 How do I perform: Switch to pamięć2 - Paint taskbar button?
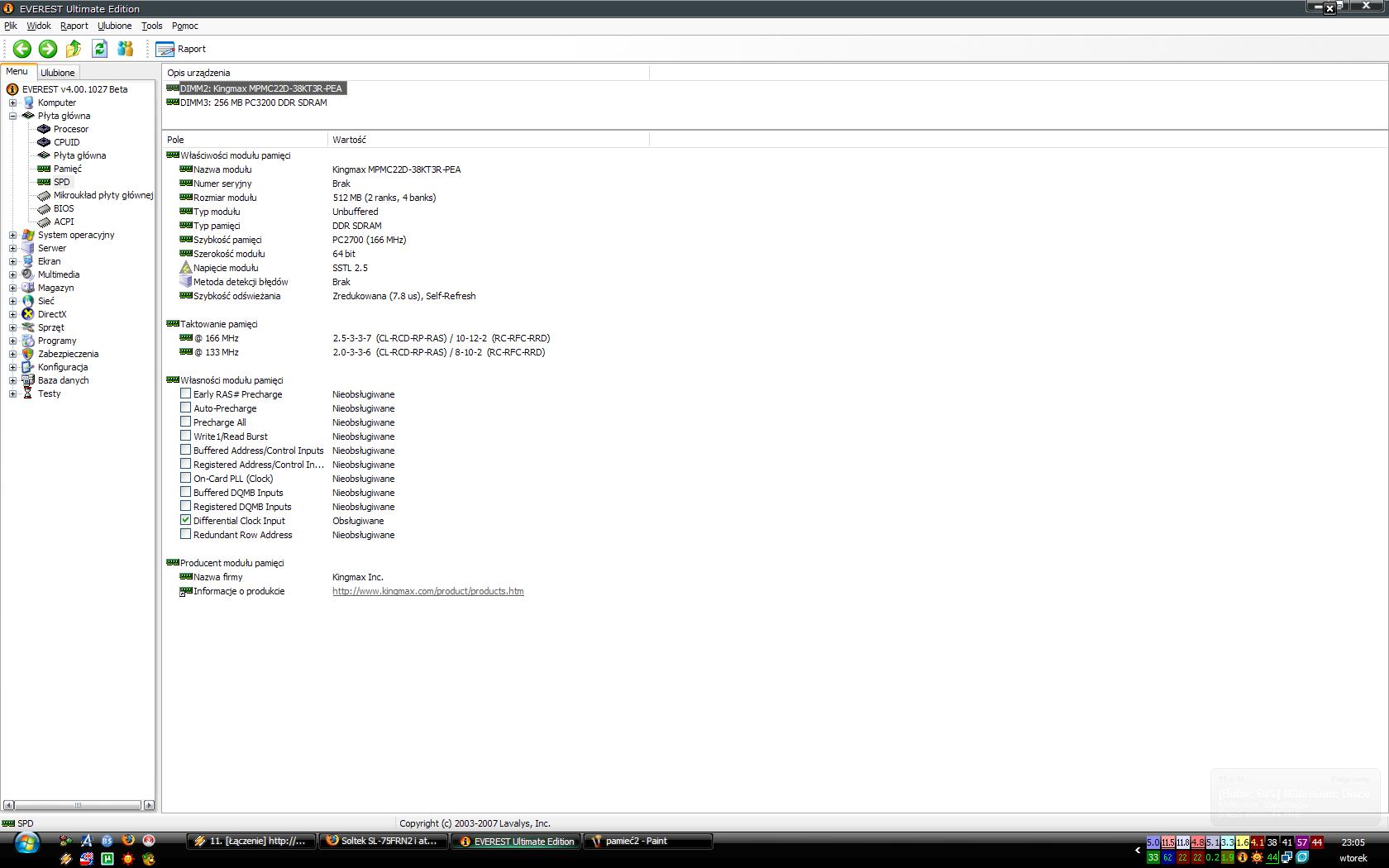tap(649, 842)
